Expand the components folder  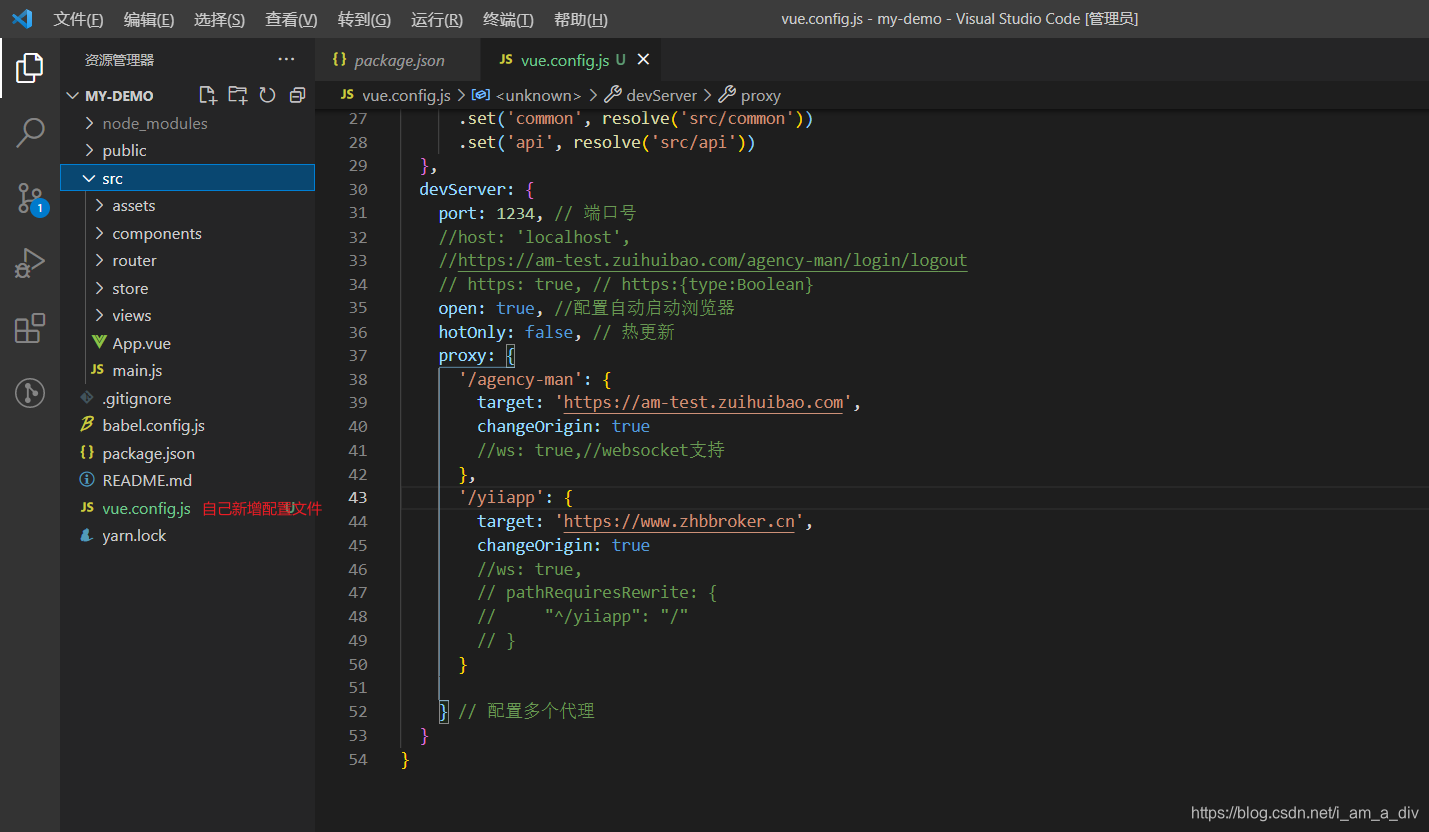[x=100, y=233]
